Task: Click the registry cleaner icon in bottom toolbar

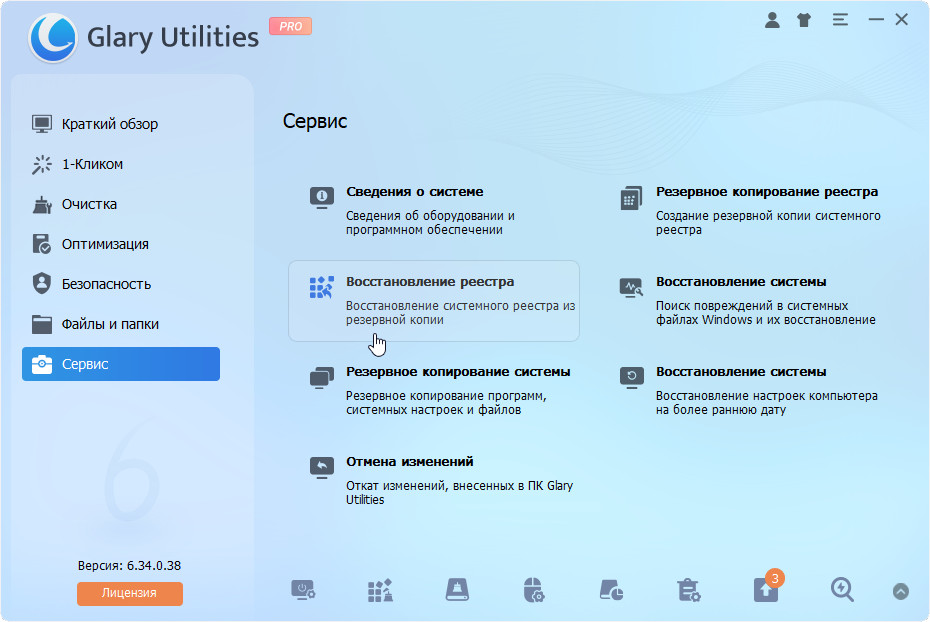Action: [380, 591]
